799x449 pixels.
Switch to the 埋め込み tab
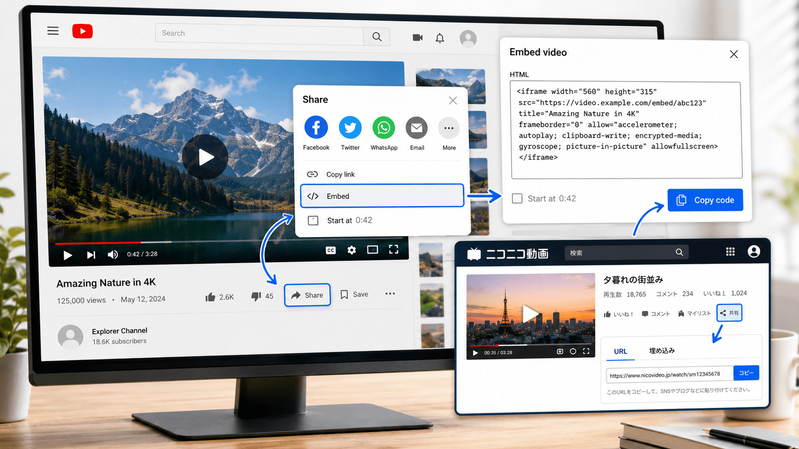coord(662,351)
